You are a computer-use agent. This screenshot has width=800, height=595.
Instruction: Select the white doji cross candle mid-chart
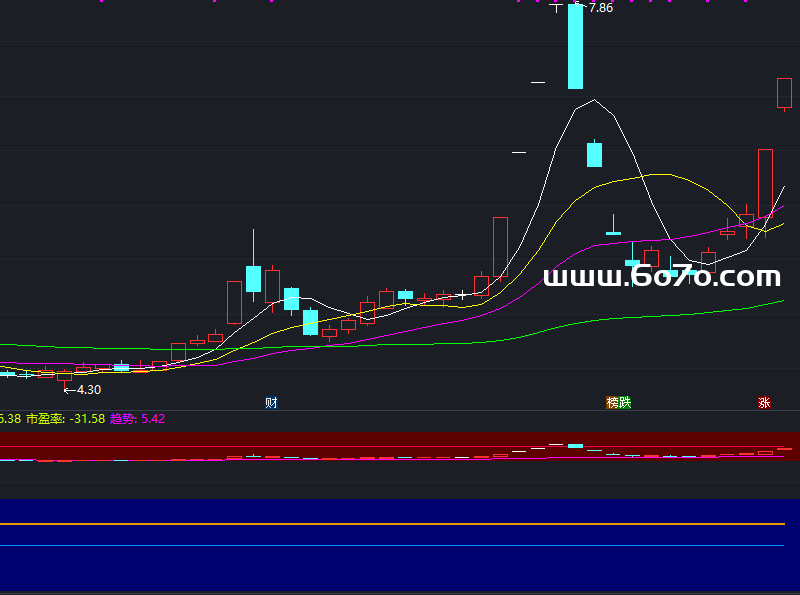click(x=462, y=295)
